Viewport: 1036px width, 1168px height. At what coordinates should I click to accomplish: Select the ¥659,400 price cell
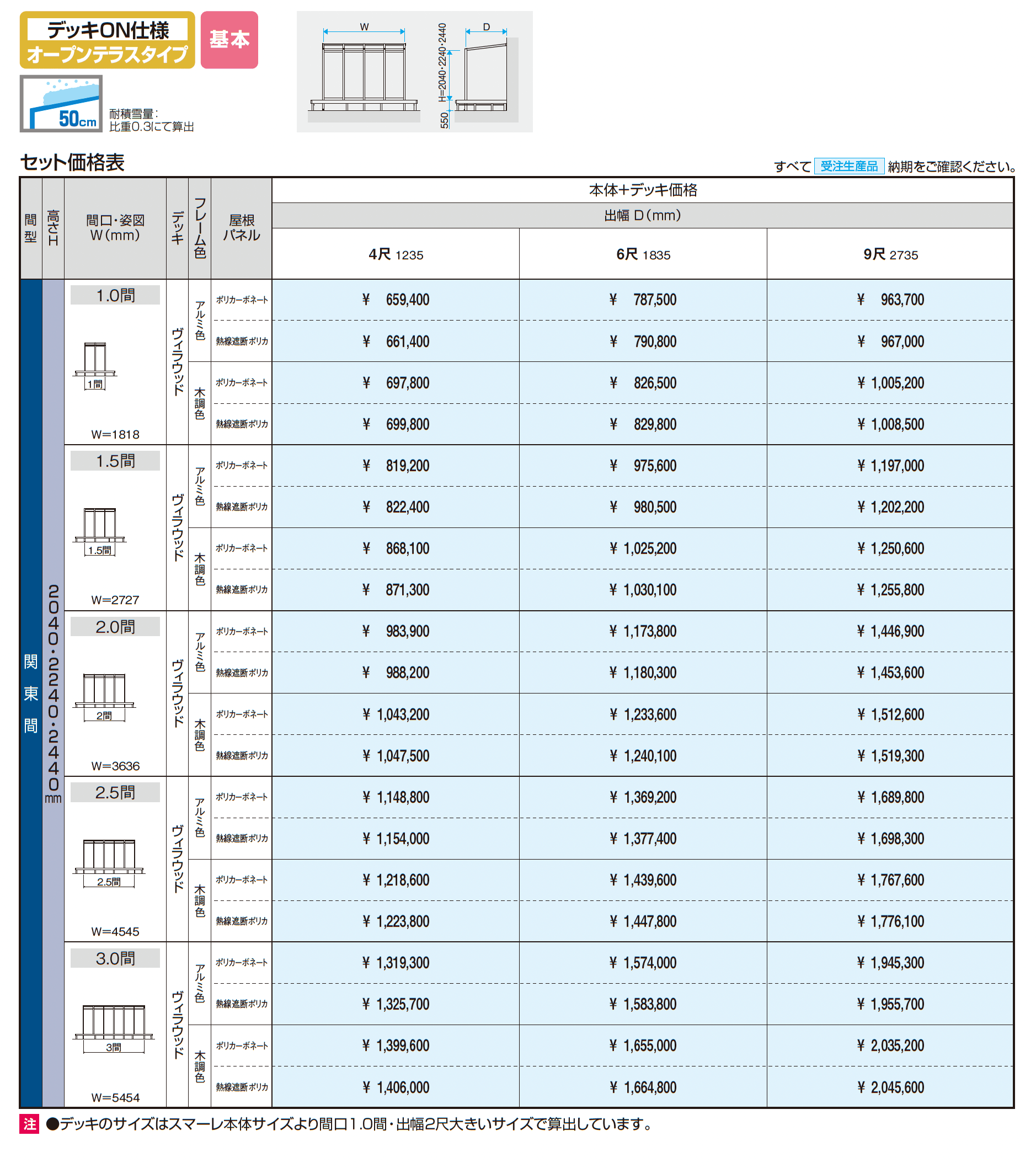(x=396, y=300)
